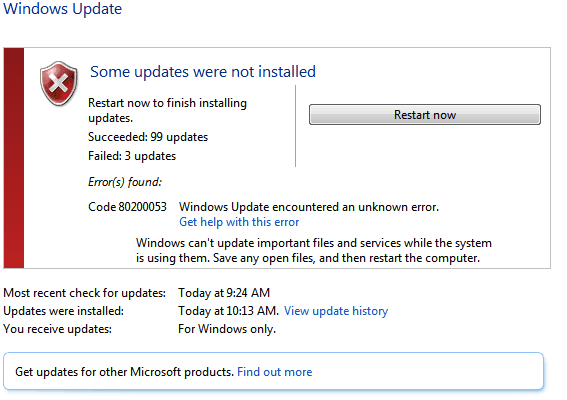Image resolution: width=567 pixels, height=400 pixels.
Task: Click Find out more link
Action: tap(274, 372)
